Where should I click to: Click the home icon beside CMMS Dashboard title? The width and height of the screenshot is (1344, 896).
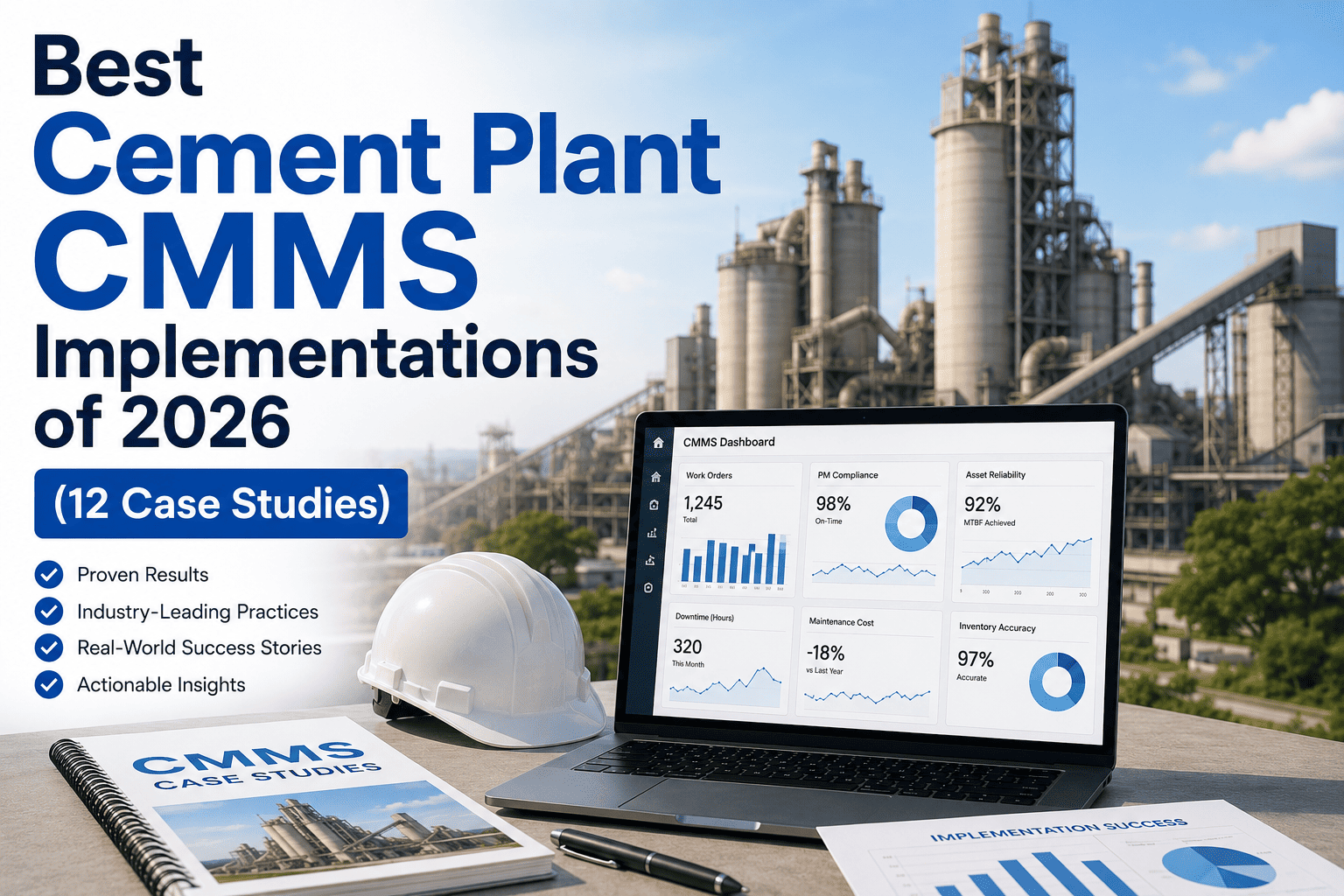pyautogui.click(x=658, y=443)
